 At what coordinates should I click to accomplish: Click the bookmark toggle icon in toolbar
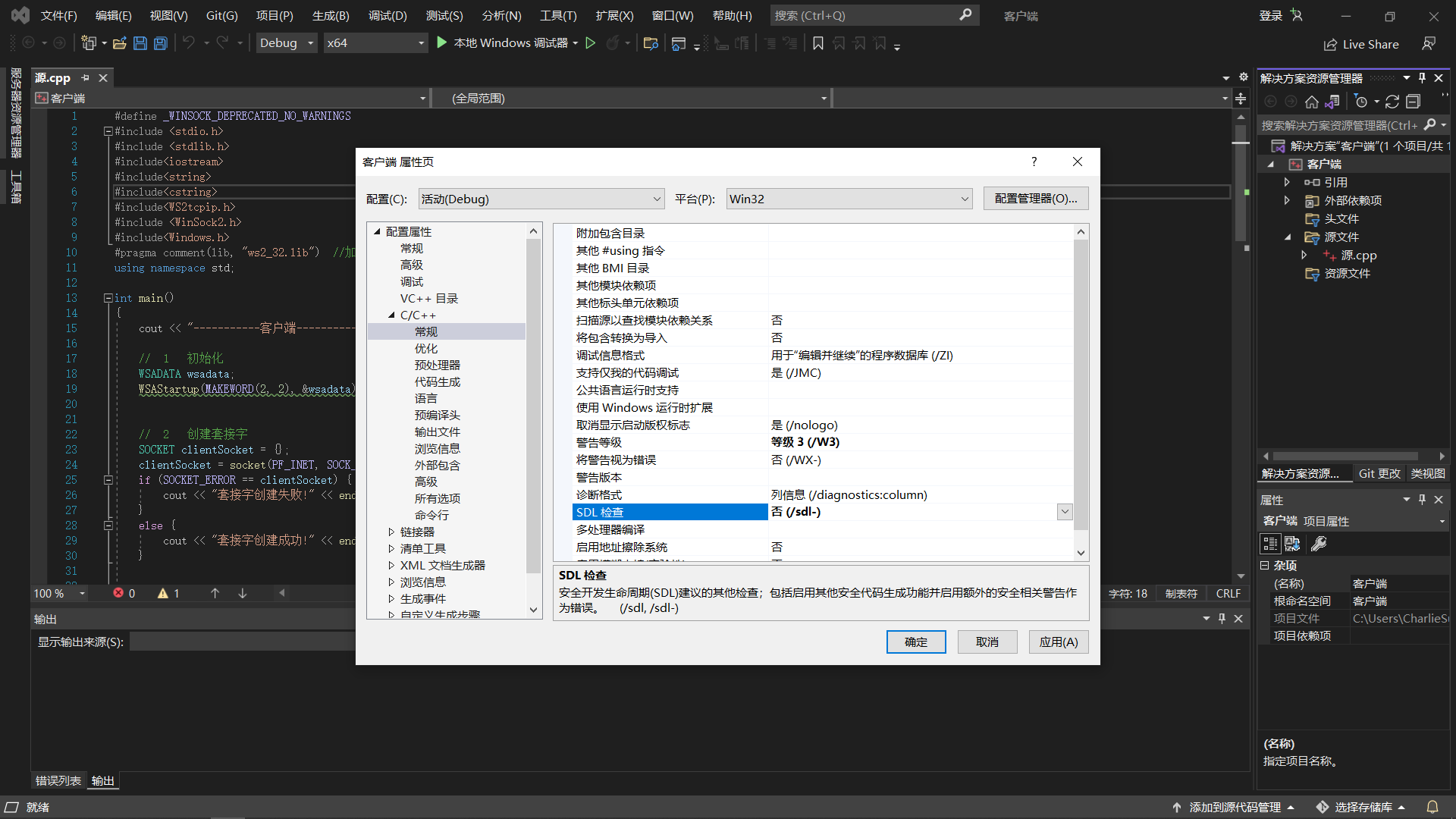click(x=818, y=43)
